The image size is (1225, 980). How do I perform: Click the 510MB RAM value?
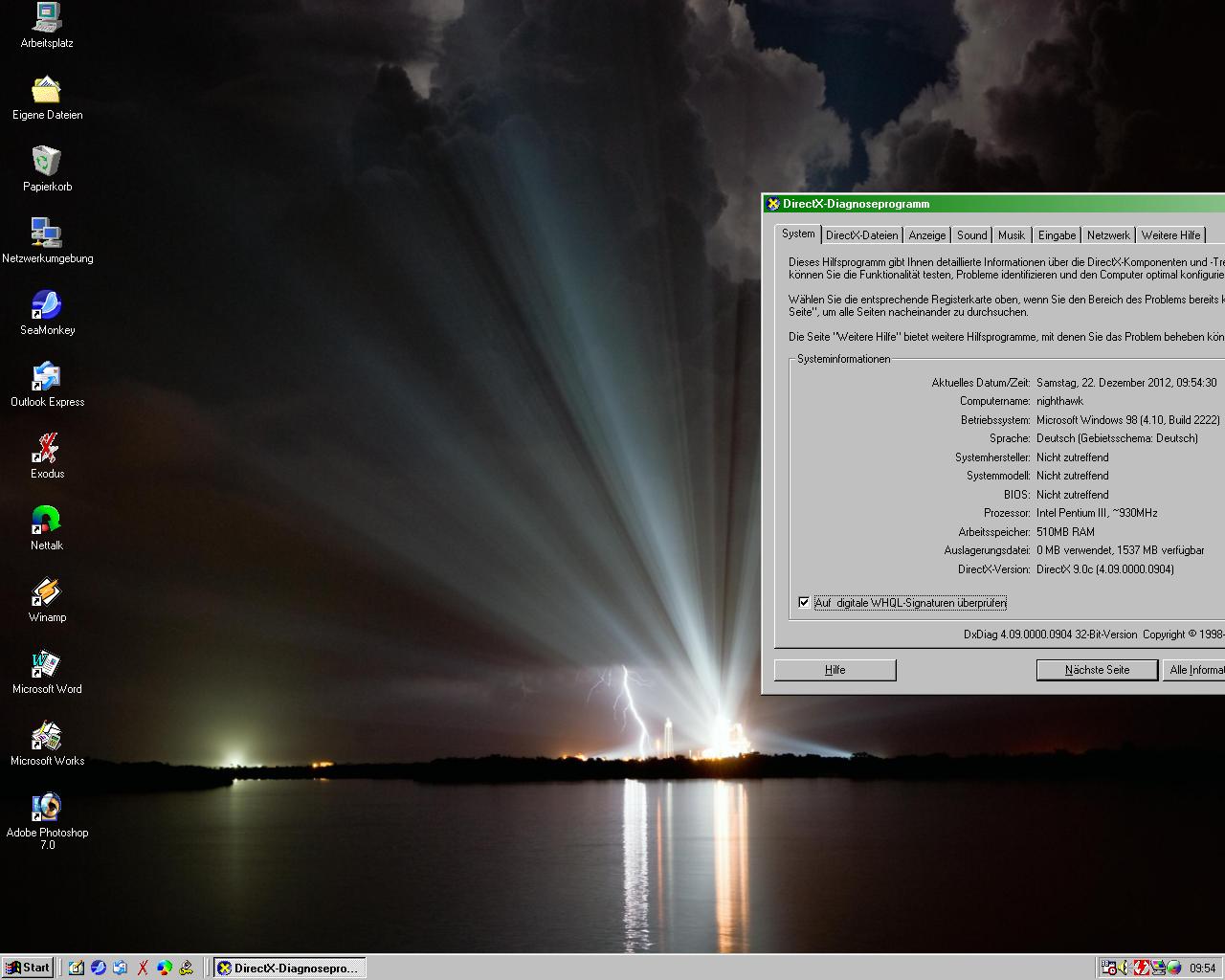pyautogui.click(x=1065, y=532)
